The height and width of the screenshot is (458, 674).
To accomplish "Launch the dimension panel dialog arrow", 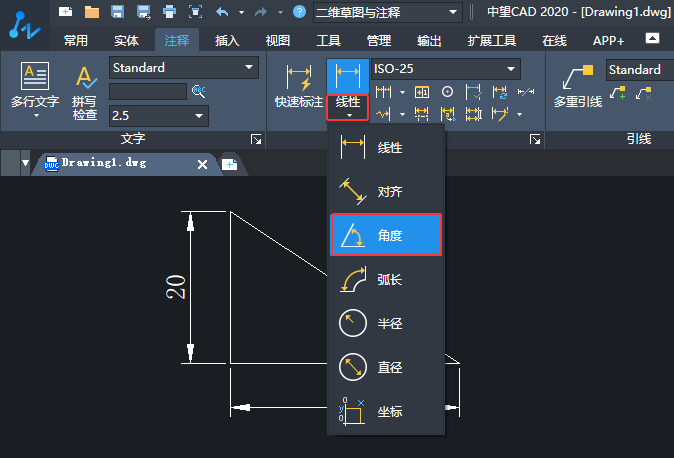I will pyautogui.click(x=535, y=139).
